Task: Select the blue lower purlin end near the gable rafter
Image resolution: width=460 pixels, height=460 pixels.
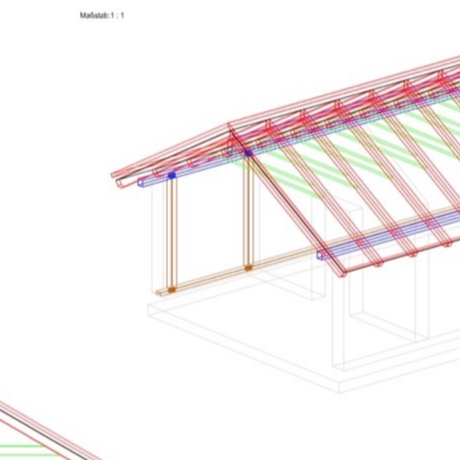Action: tap(321, 255)
